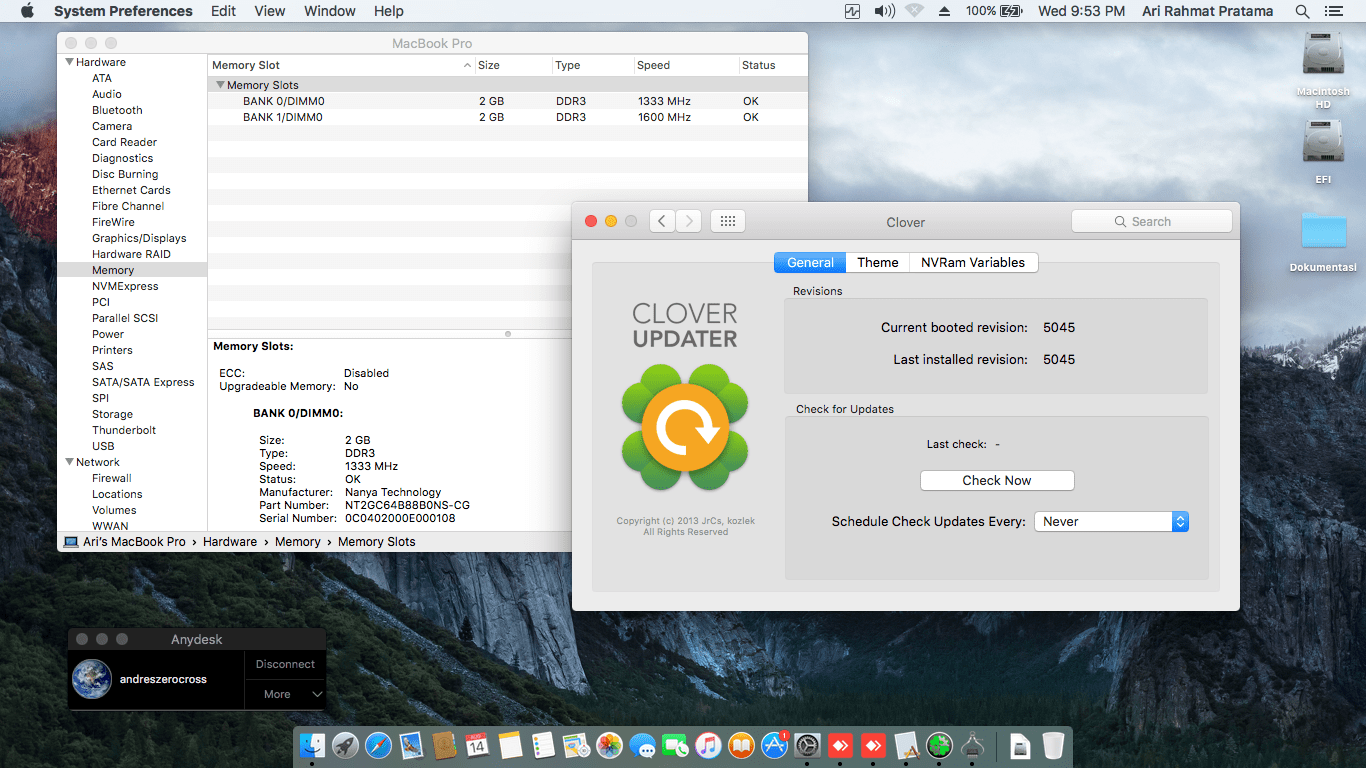Open Notes app in the Dock
Viewport: 1366px width, 768px height.
coord(510,745)
